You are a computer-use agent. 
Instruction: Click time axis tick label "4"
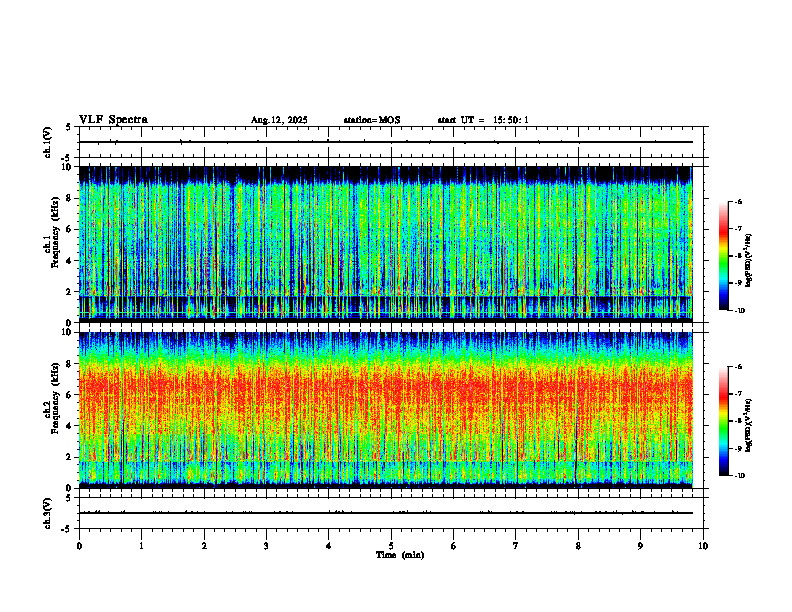pyautogui.click(x=329, y=546)
